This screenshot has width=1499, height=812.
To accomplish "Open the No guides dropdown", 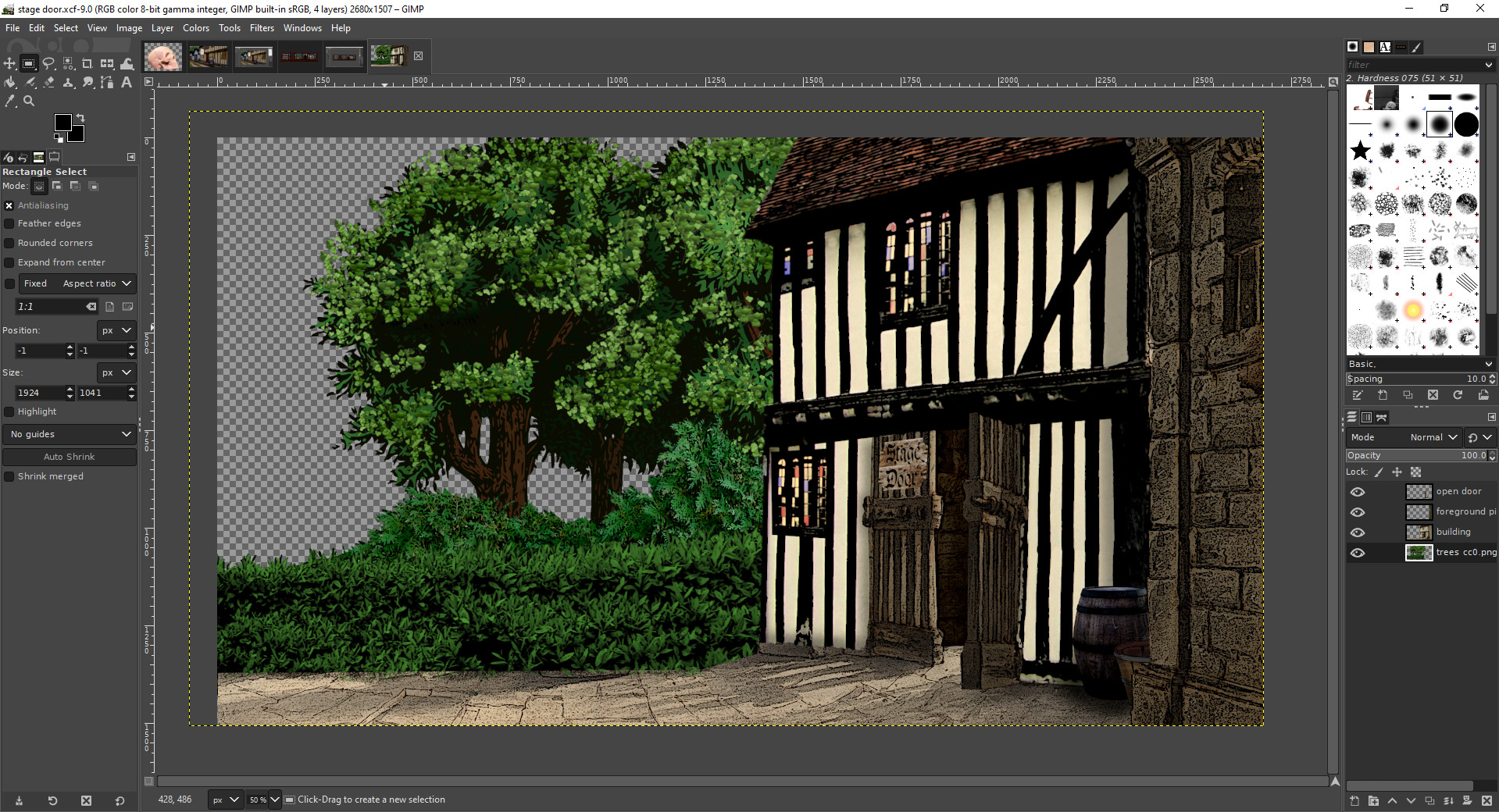I will 70,434.
